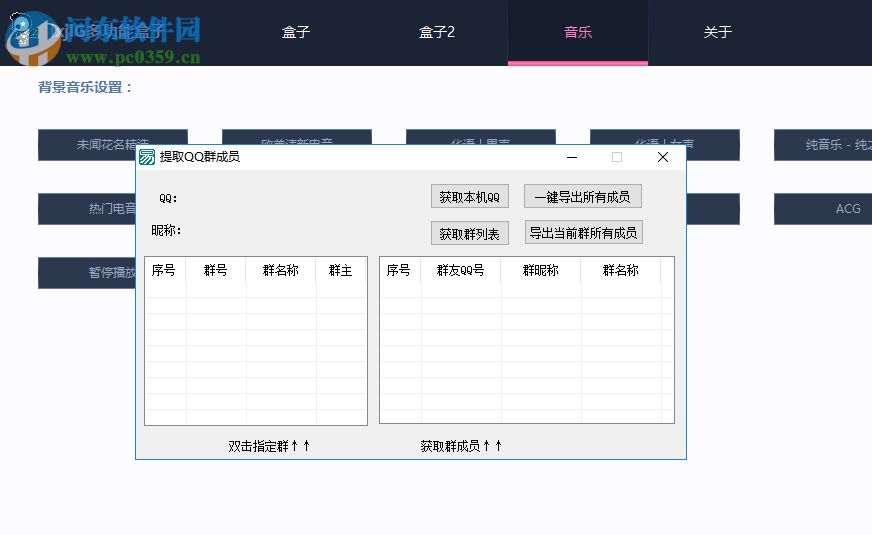Viewport: 872px width, 535px height.
Task: Click the ACG music category button
Action: pos(823,209)
